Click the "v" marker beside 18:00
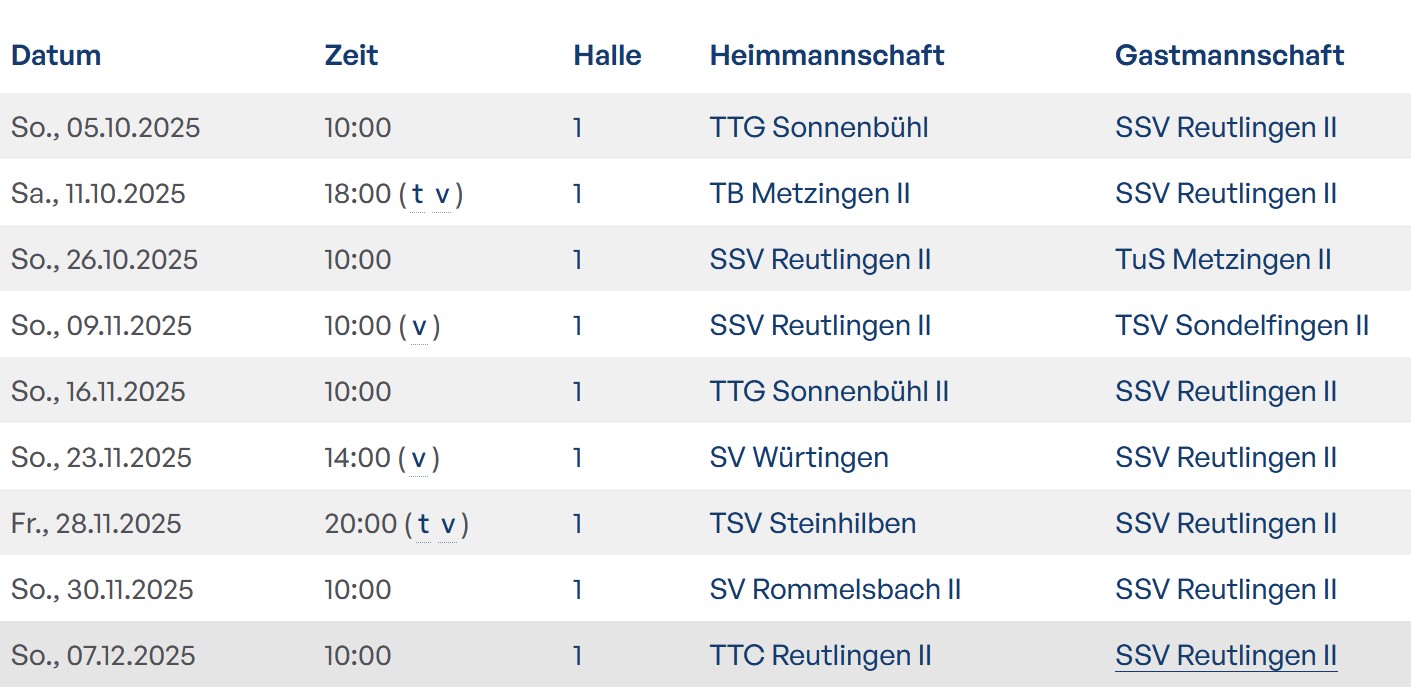The height and width of the screenshot is (689, 1411). pos(441,194)
